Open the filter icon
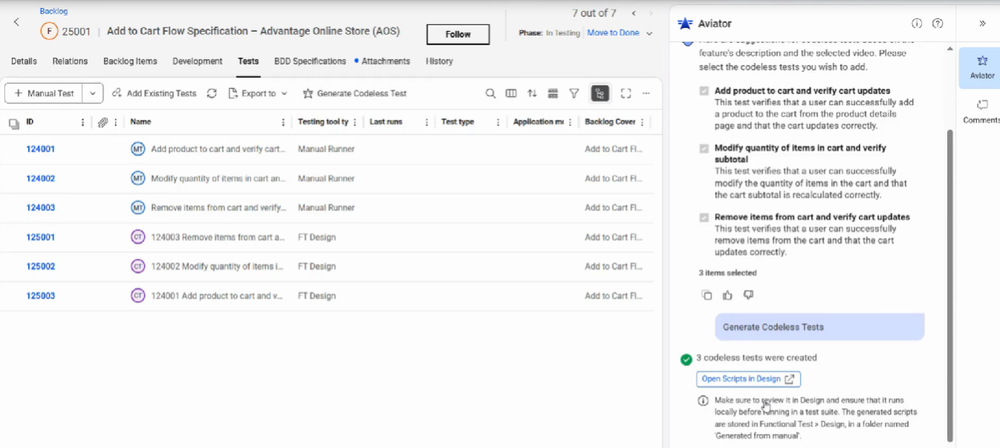Viewport: 1000px width, 448px height. pyautogui.click(x=574, y=94)
